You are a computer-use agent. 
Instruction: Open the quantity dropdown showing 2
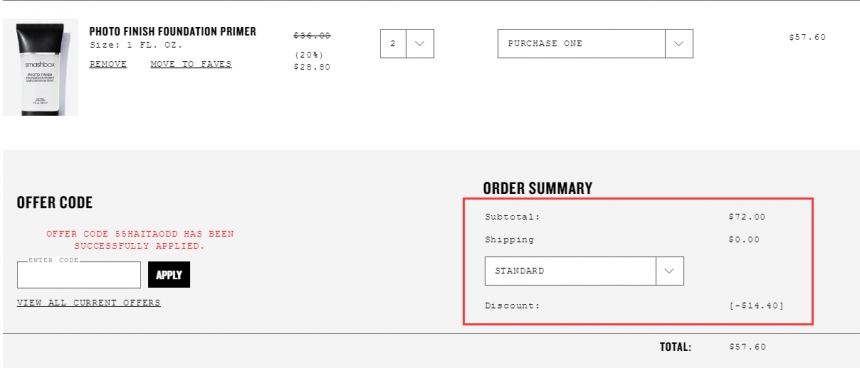407,43
